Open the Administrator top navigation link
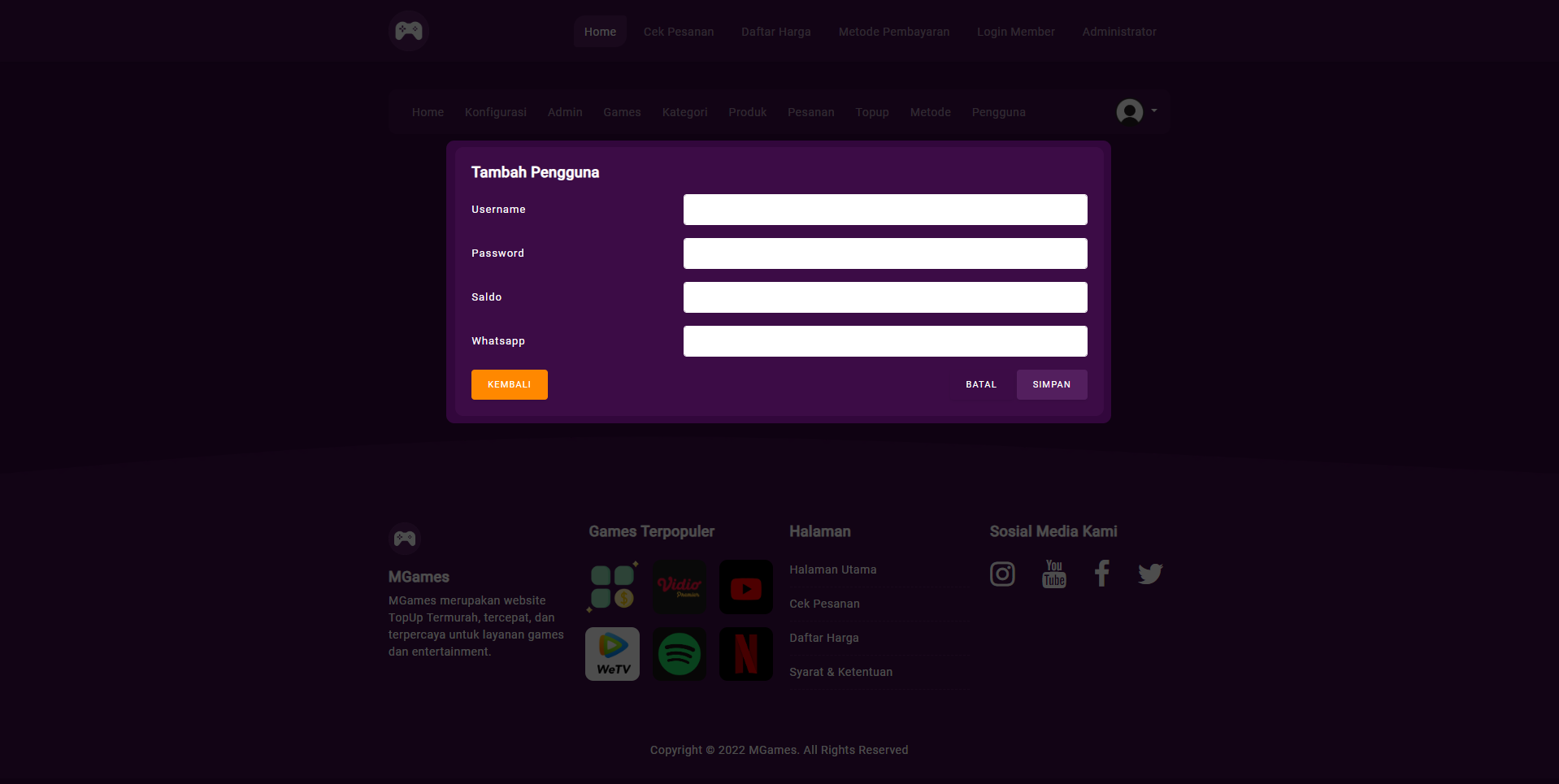Image resolution: width=1559 pixels, height=784 pixels. pyautogui.click(x=1119, y=32)
